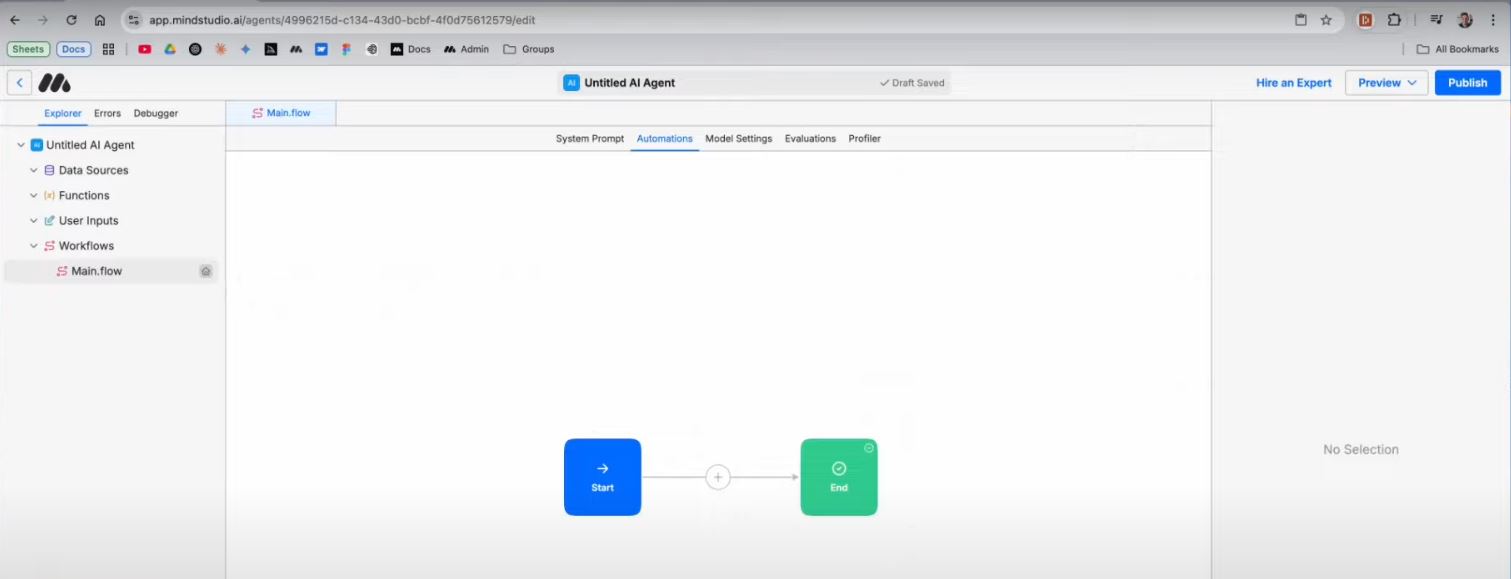Click the AI badge next to Untitled AI Agent

[571, 82]
